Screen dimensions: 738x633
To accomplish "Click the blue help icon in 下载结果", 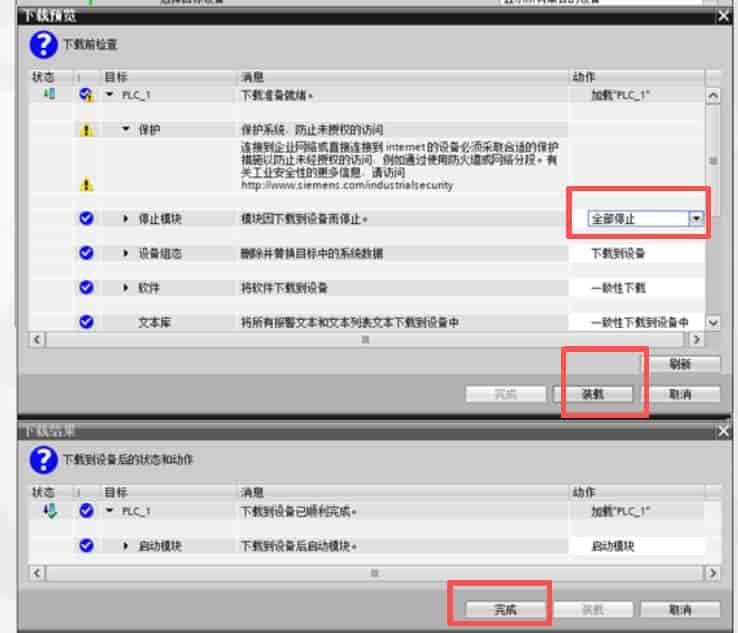I will coord(43,460).
